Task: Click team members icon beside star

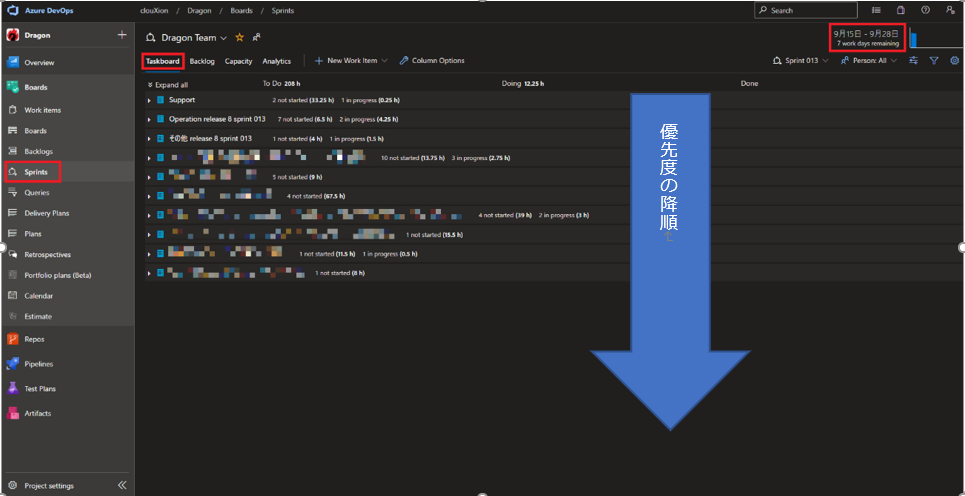Action: pyautogui.click(x=256, y=38)
